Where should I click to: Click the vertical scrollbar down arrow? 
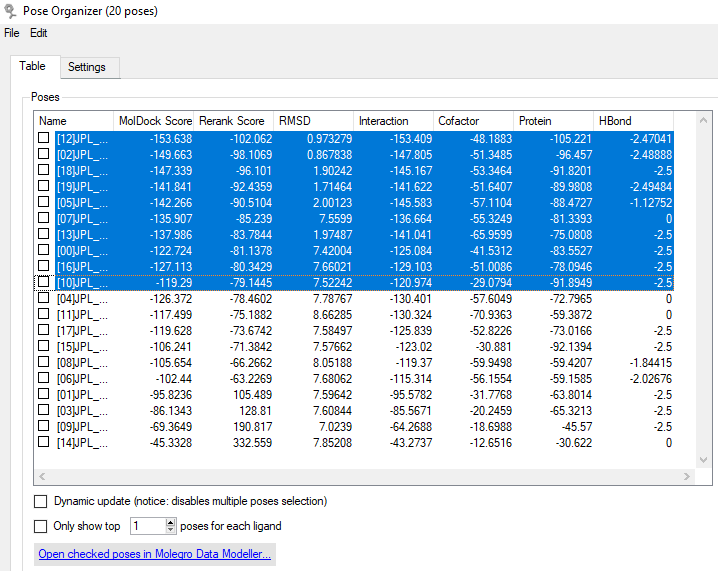[x=703, y=460]
